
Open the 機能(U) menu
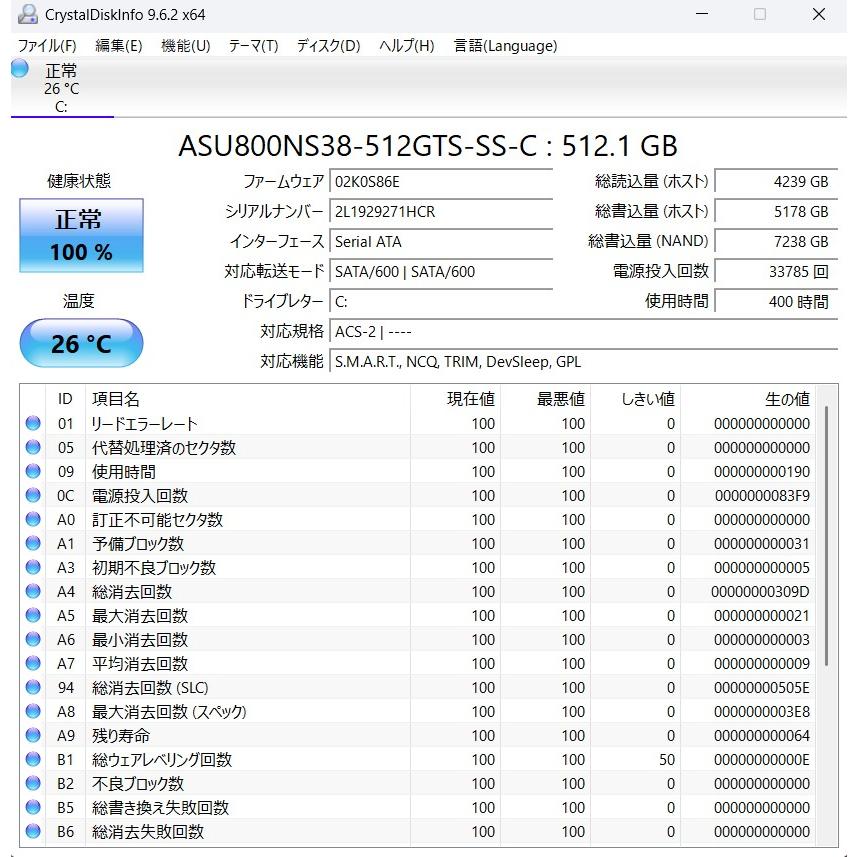(x=186, y=45)
